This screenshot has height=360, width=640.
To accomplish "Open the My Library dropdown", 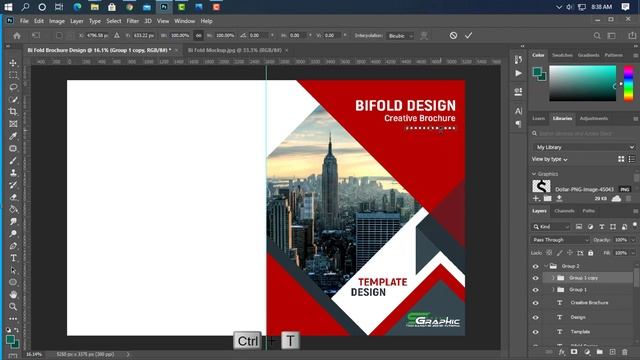I will tap(584, 147).
